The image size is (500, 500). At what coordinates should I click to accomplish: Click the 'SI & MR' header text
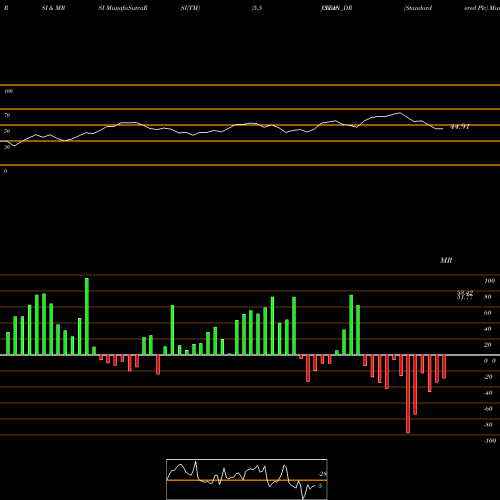[x=53, y=8]
